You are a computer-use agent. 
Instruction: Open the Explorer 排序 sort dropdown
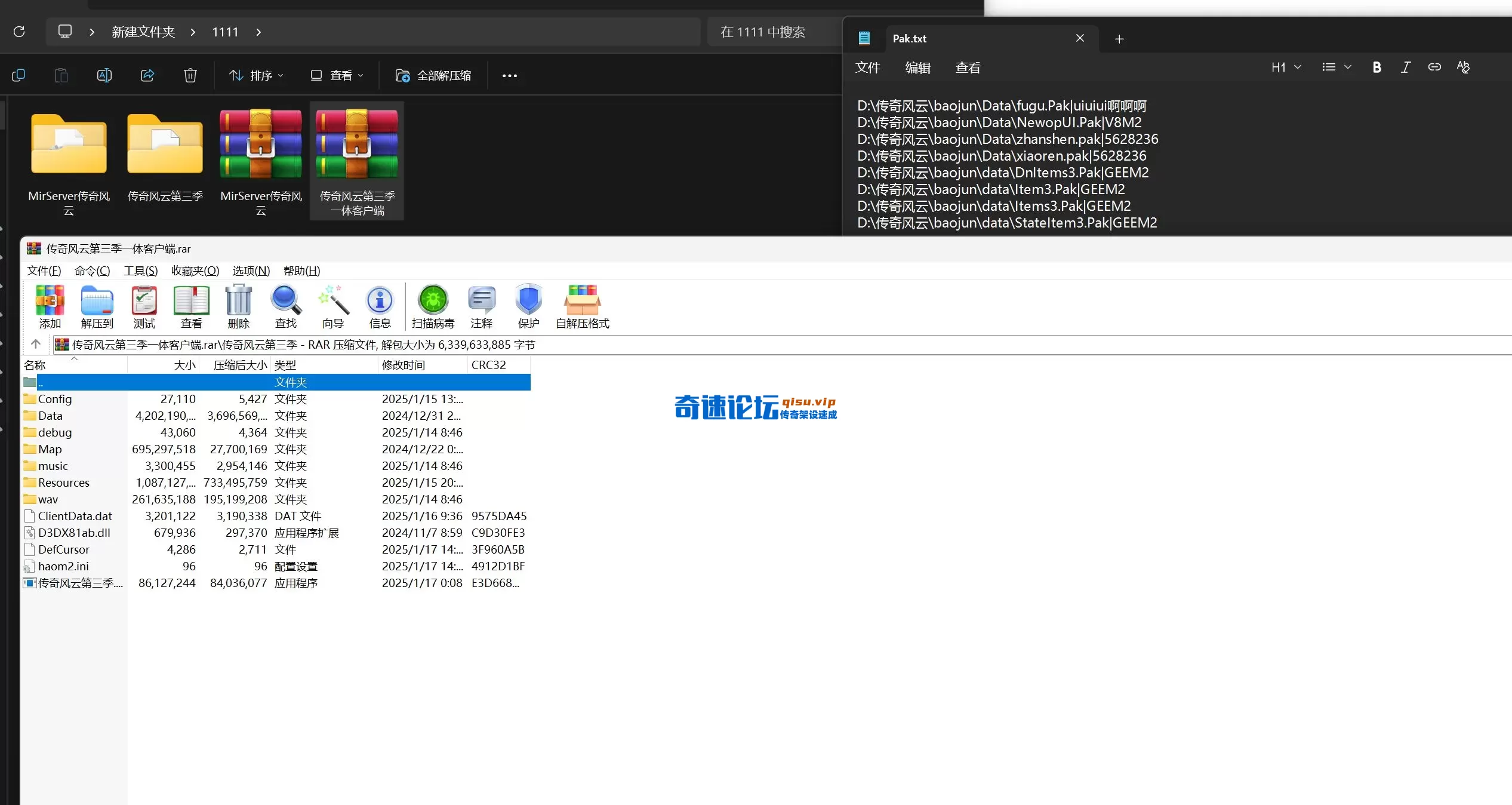(x=255, y=75)
